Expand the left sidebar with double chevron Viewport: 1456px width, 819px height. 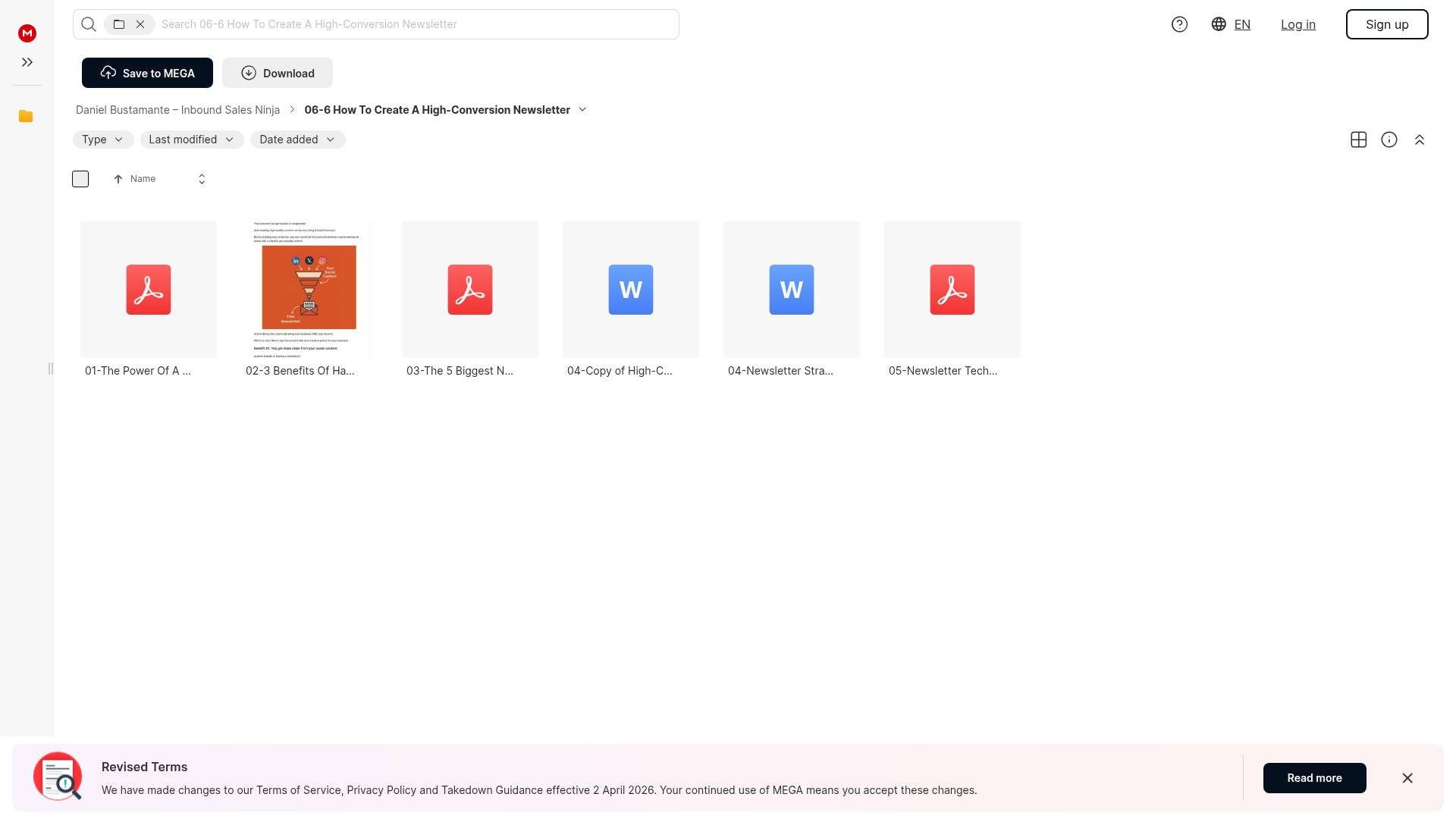tap(27, 62)
